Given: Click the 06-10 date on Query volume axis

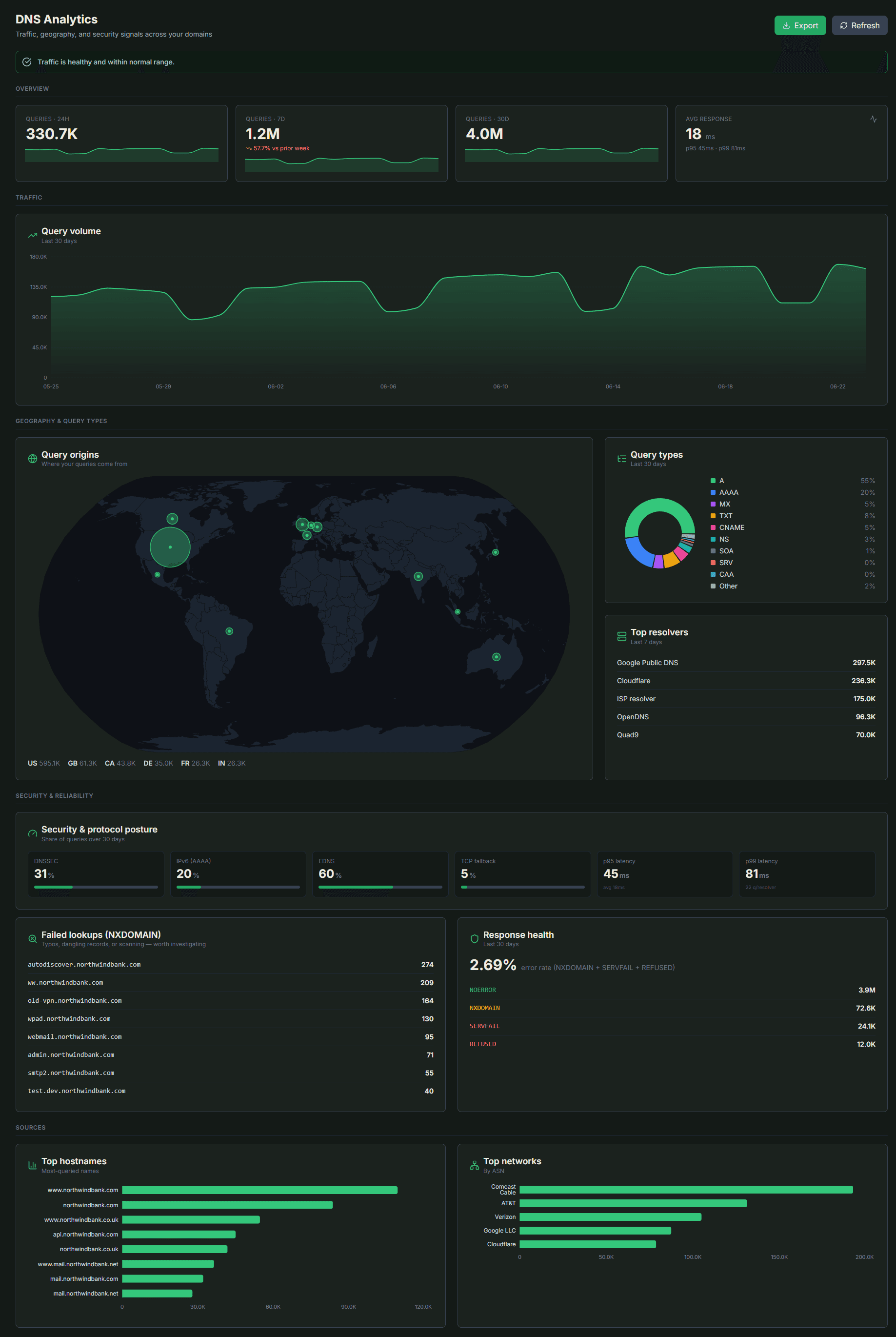Looking at the screenshot, I should 500,386.
